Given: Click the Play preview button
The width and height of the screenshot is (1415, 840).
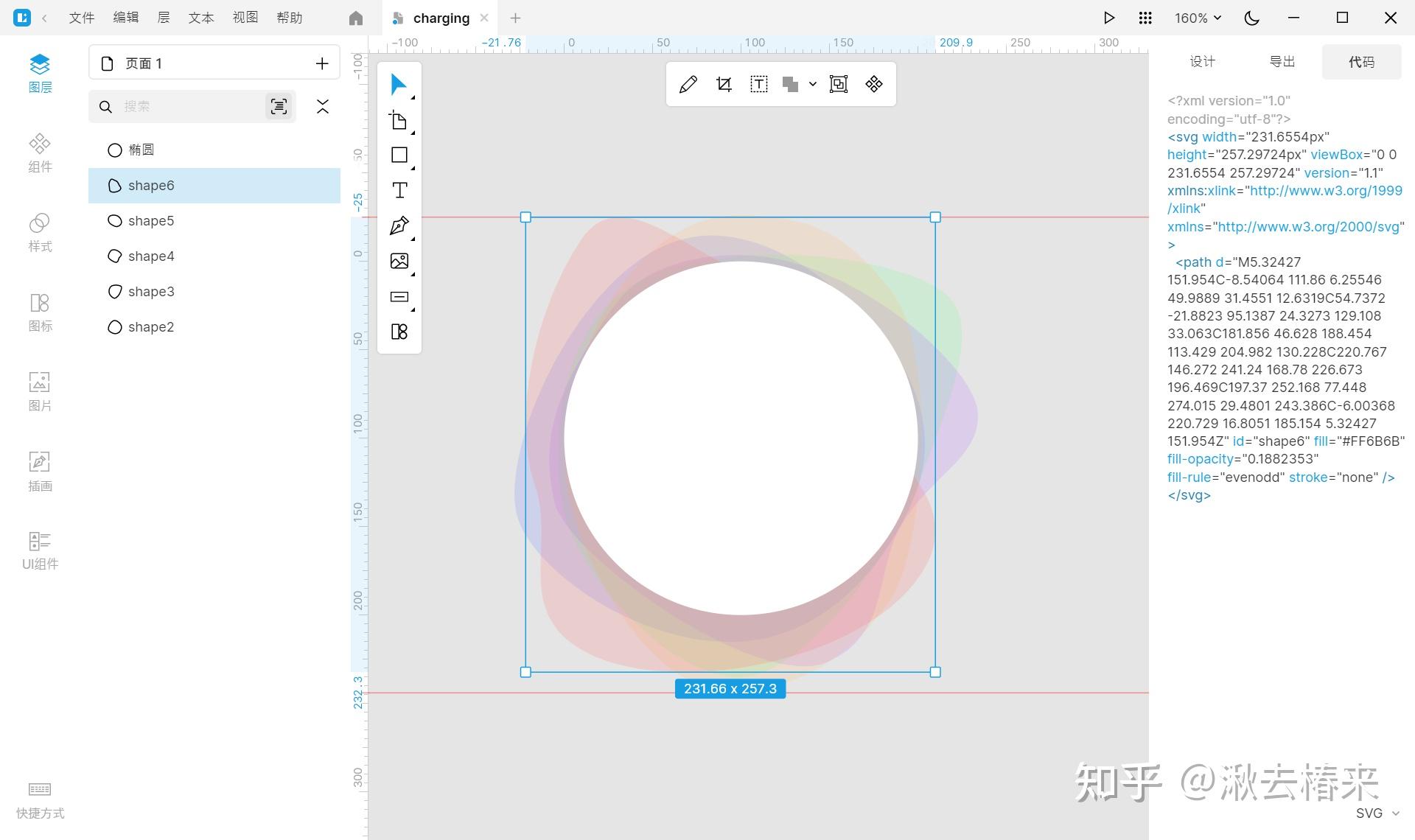Looking at the screenshot, I should coord(1108,18).
